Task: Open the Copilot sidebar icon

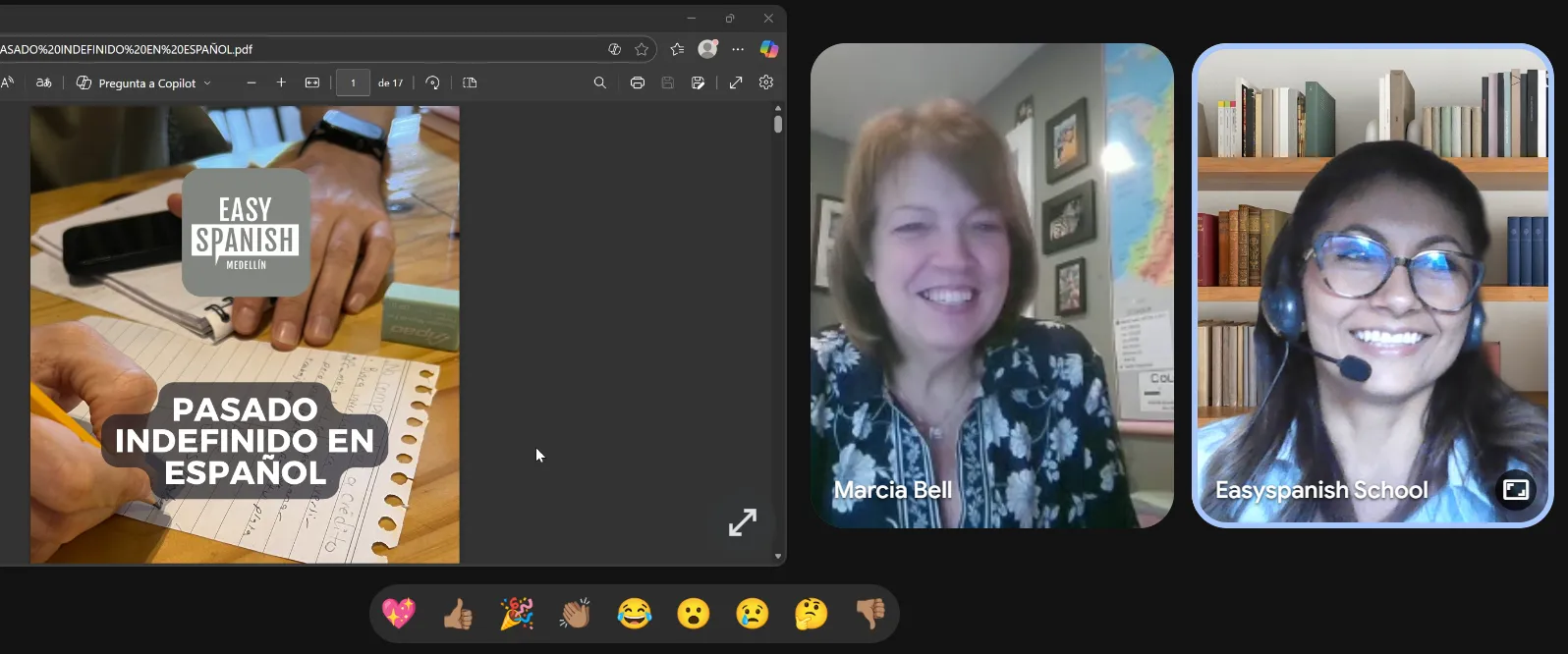Action: (x=769, y=49)
